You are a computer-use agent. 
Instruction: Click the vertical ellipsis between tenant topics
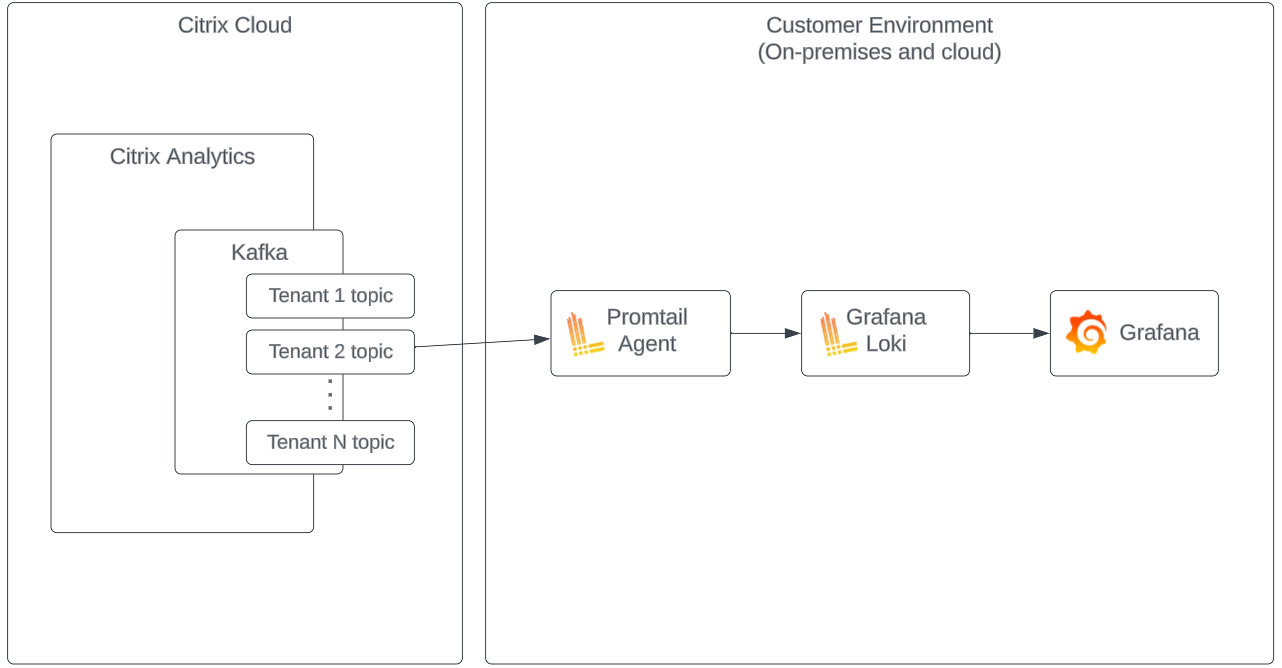(330, 397)
